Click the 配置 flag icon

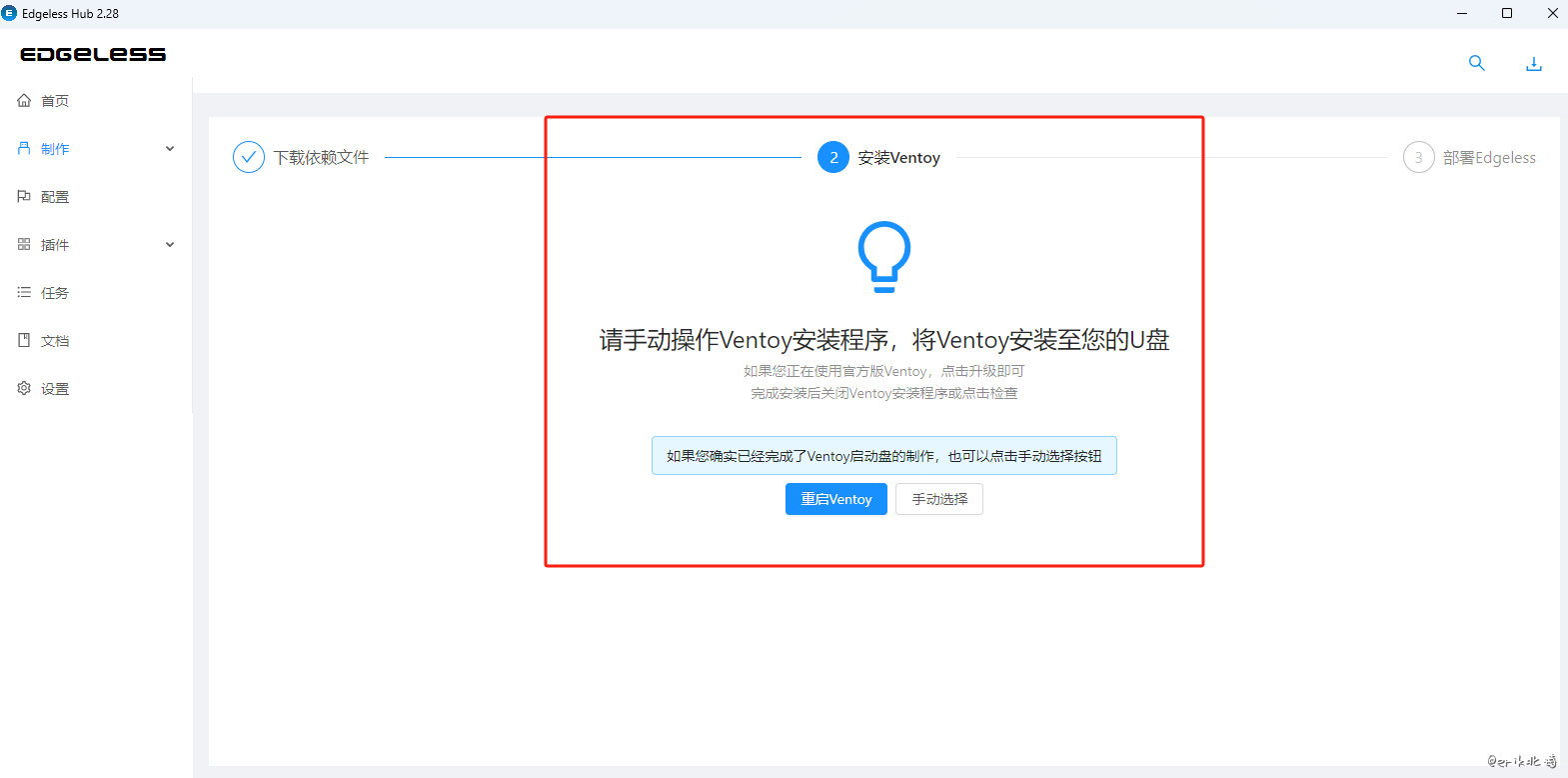coord(24,196)
